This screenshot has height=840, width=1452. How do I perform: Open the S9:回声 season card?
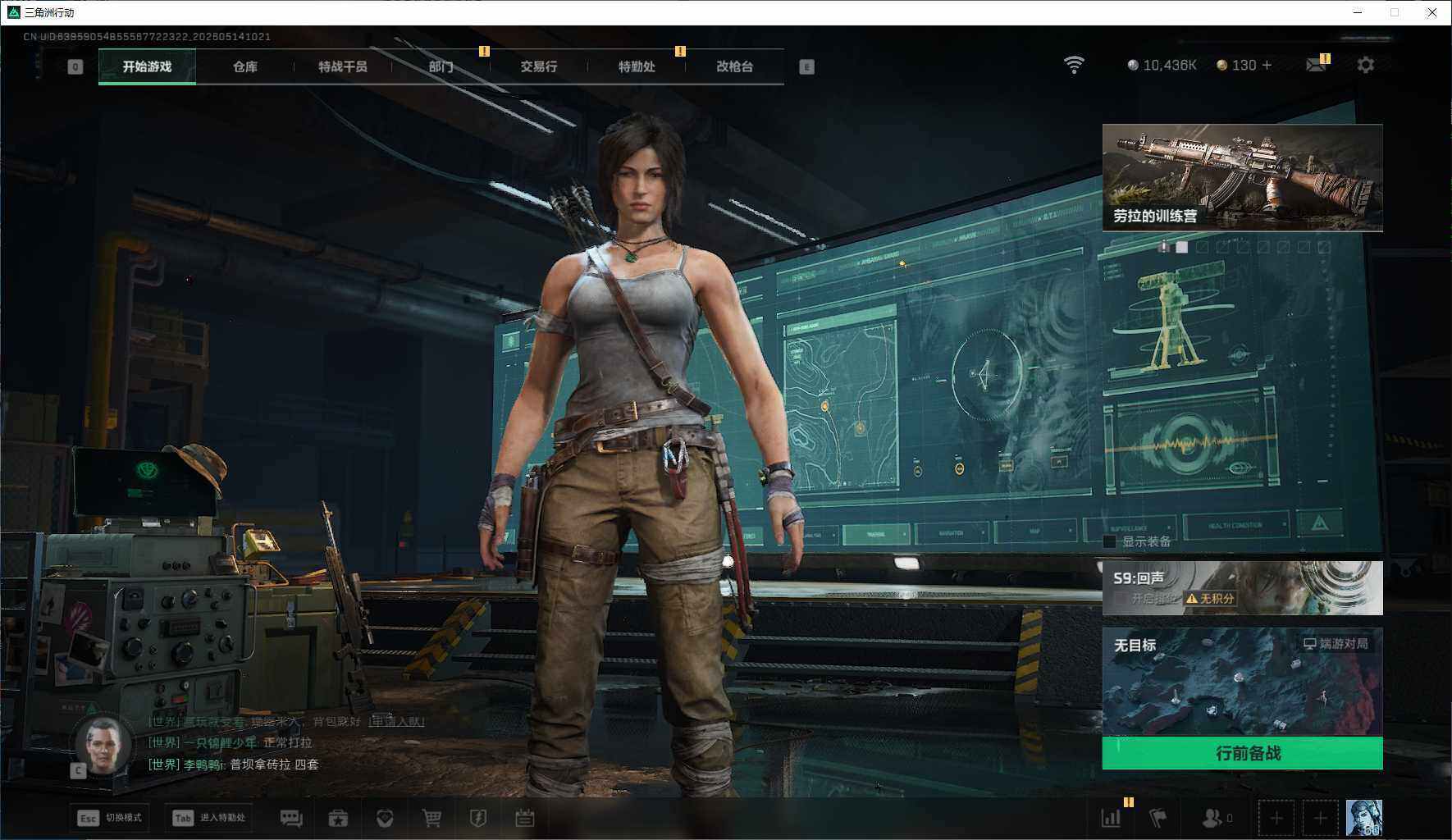[1242, 588]
